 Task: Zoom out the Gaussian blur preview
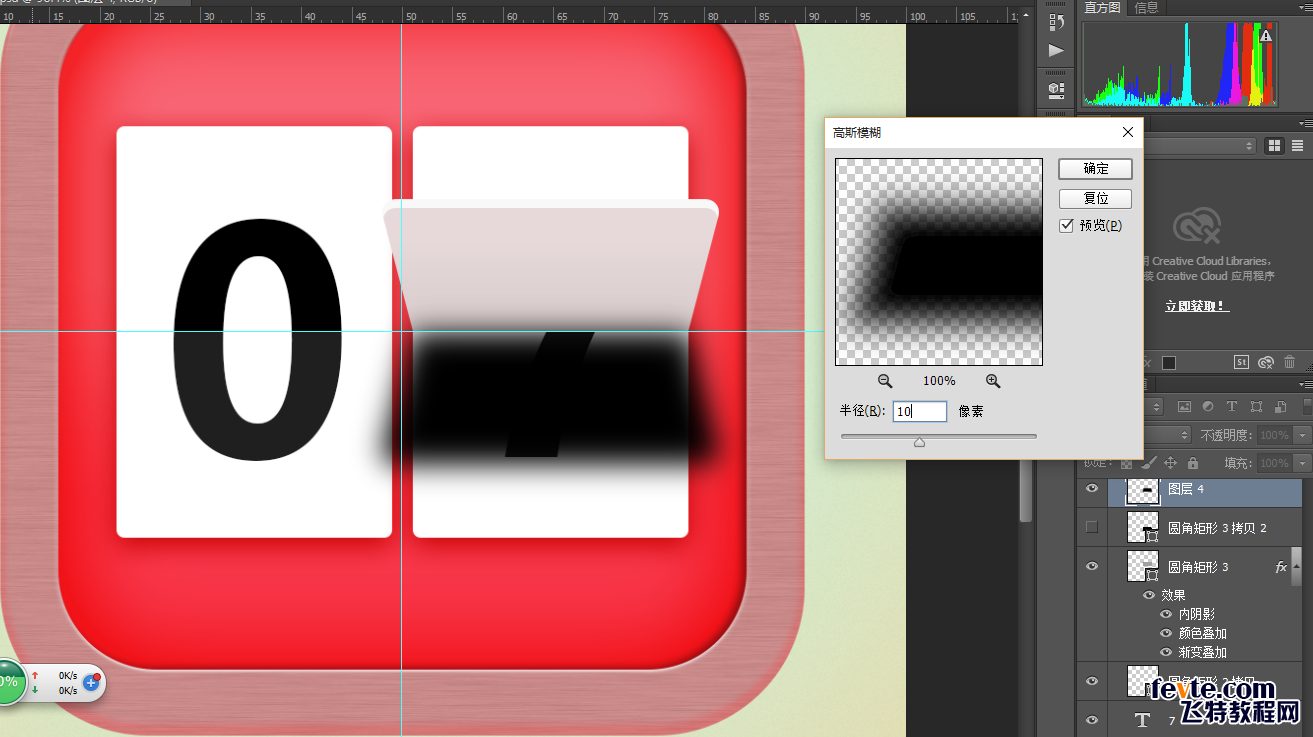coord(885,381)
